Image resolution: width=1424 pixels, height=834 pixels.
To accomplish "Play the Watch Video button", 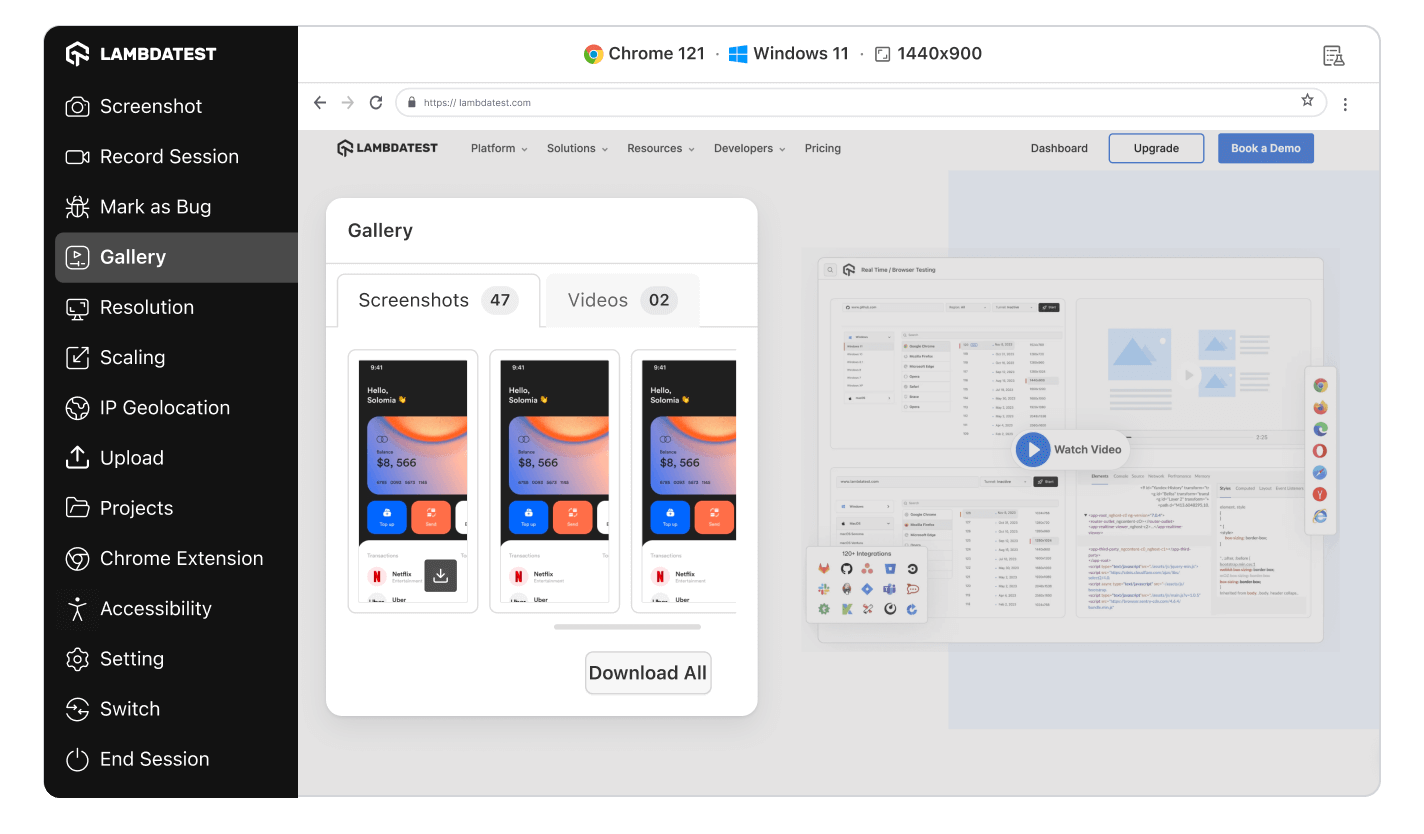I will click(x=1033, y=449).
